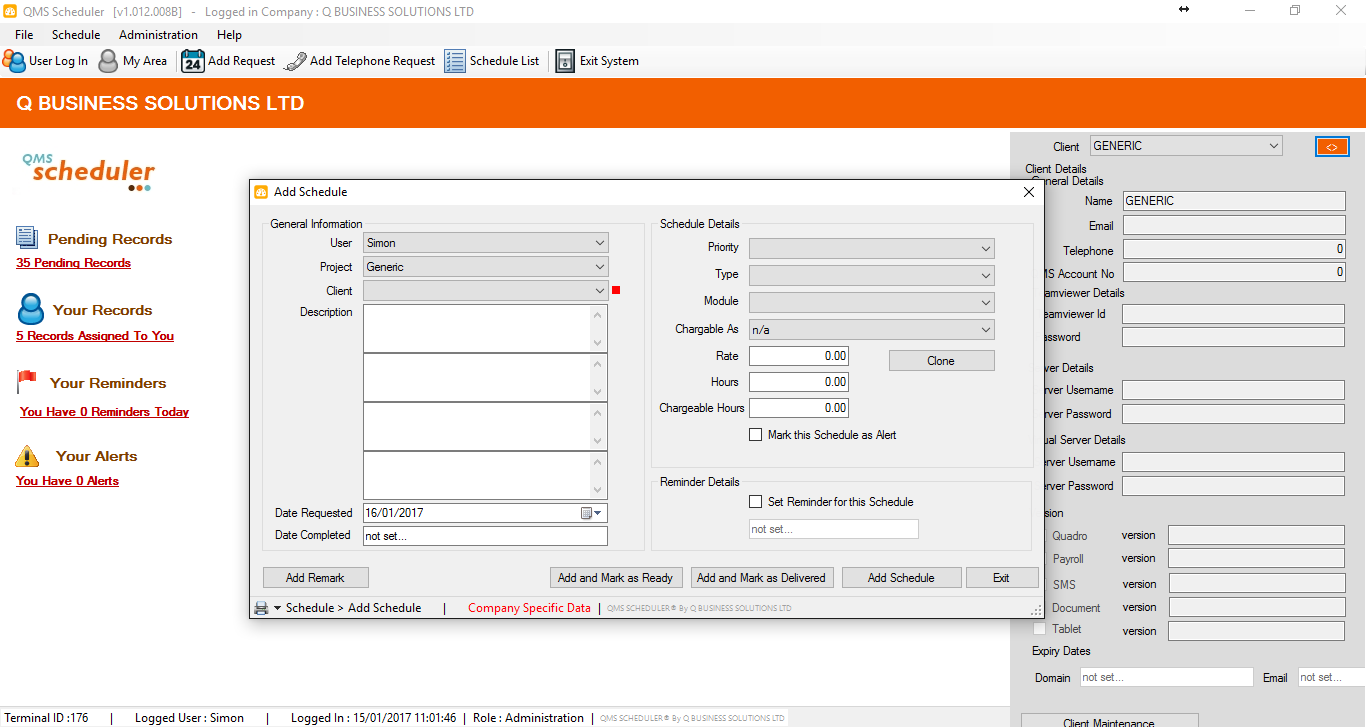The height and width of the screenshot is (727, 1366).
Task: Open the Project dropdown showing Generic
Action: [486, 267]
